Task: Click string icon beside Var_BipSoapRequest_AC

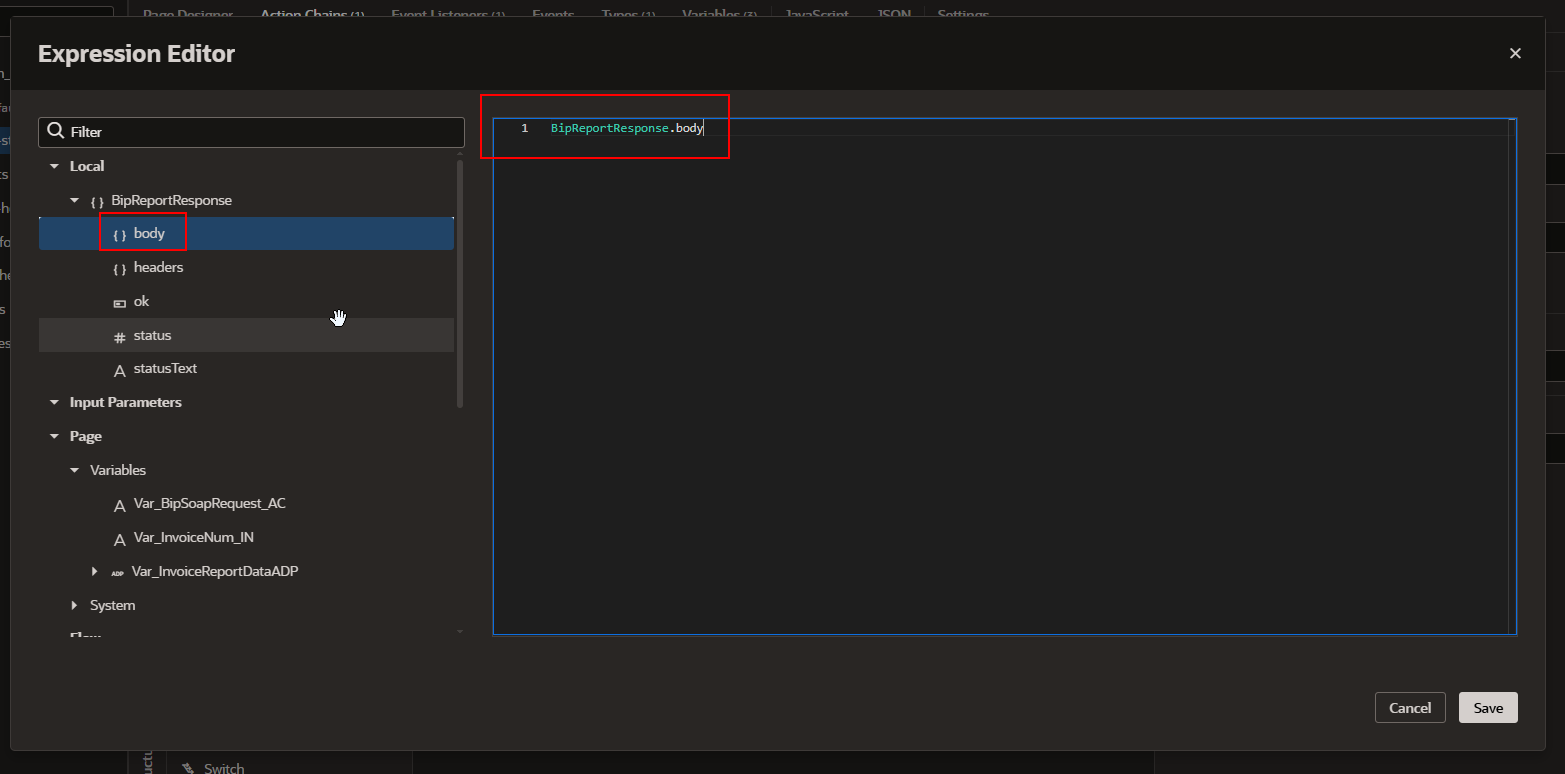Action: (120, 505)
